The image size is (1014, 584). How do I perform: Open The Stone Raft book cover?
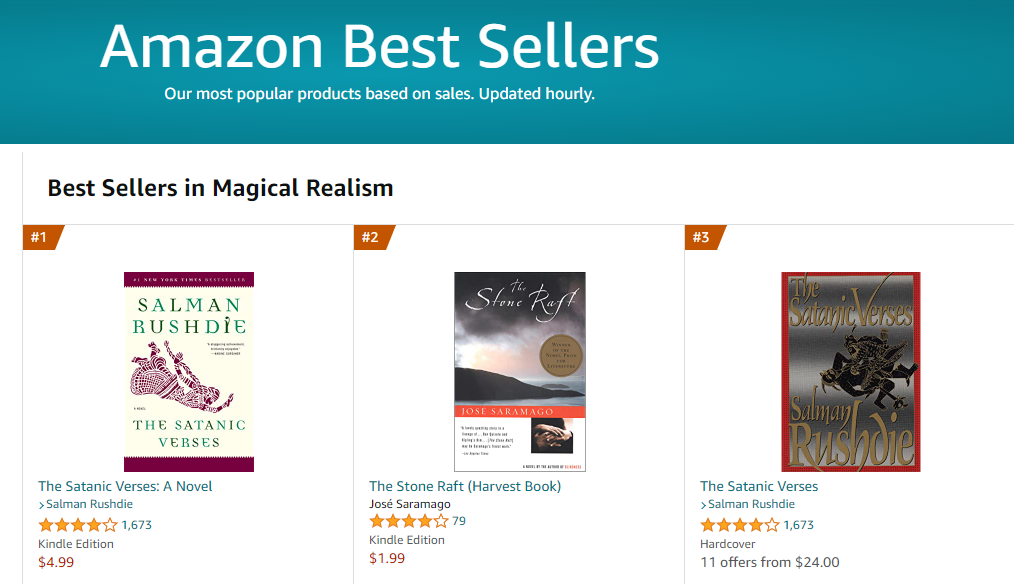(520, 371)
